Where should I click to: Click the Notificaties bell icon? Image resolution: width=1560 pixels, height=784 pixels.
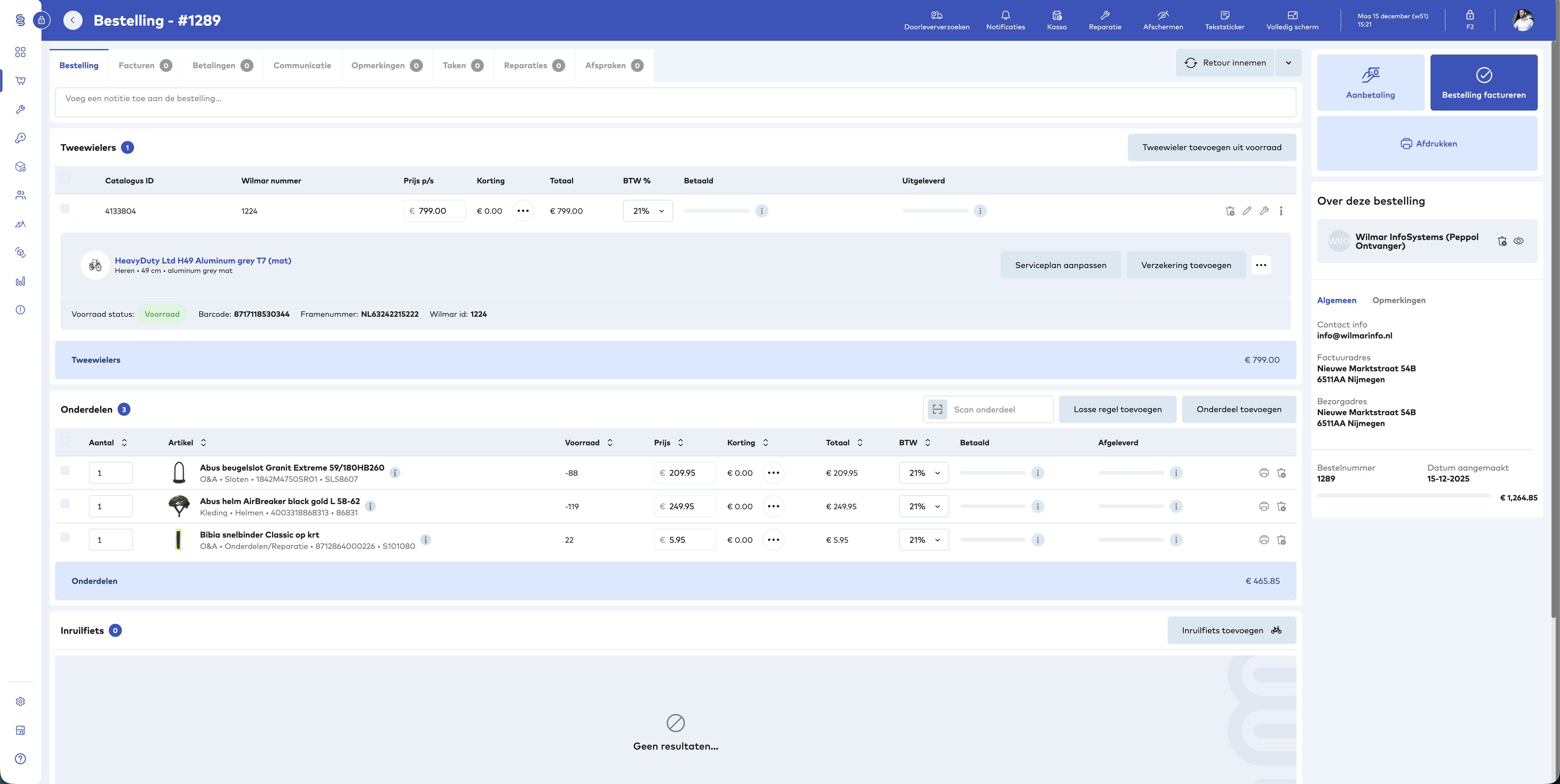click(1005, 20)
